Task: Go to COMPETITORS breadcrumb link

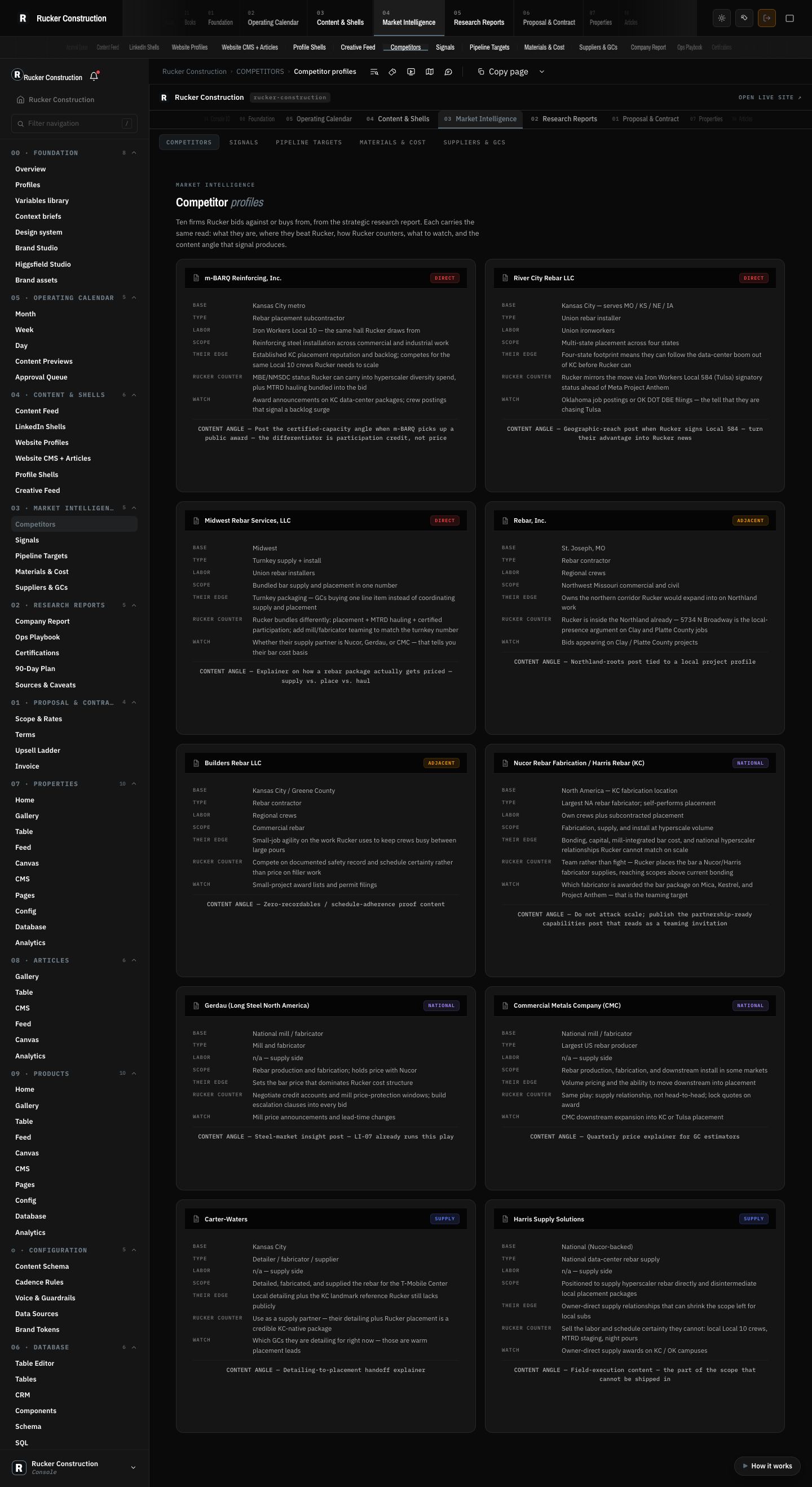Action: click(260, 72)
